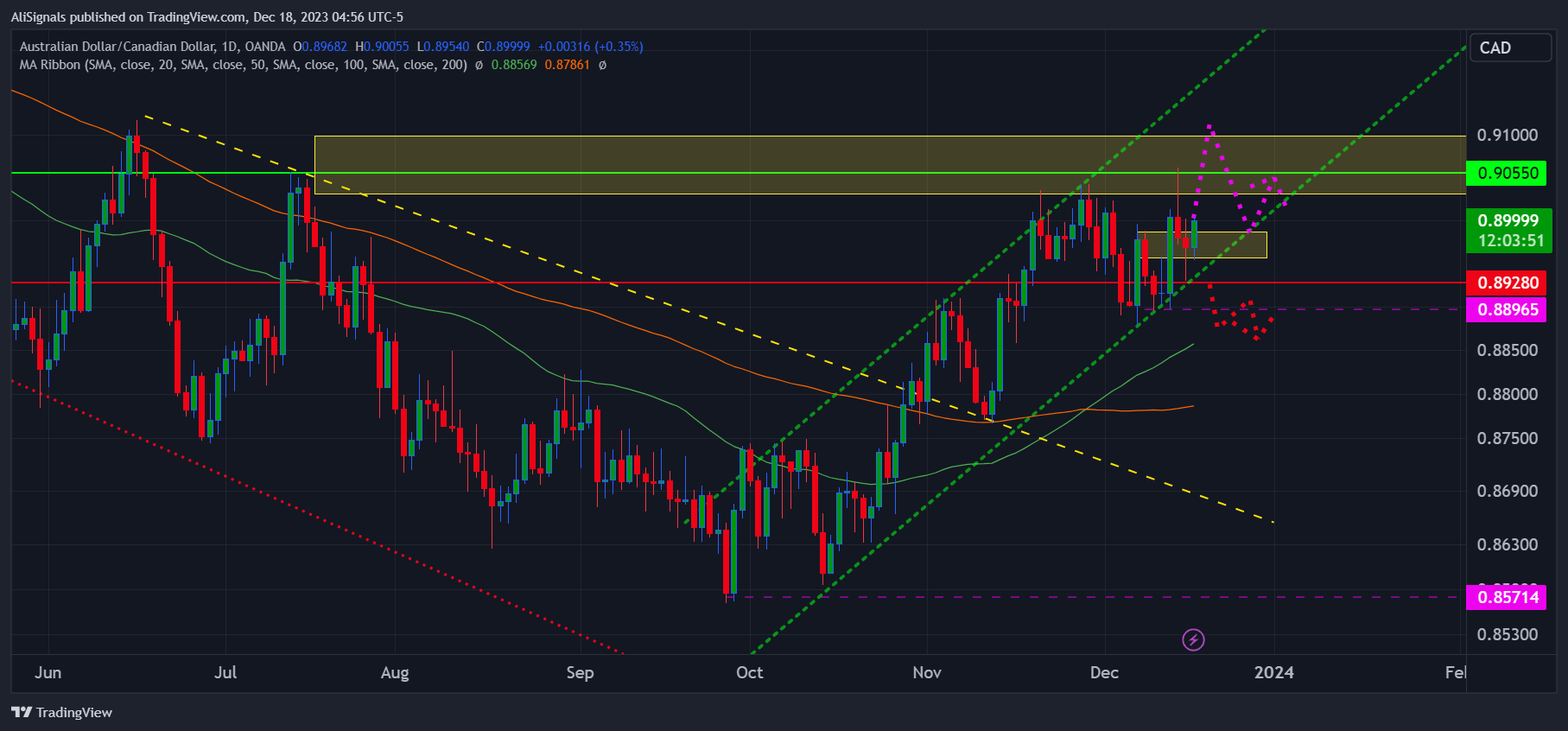Click the Jun label on time axis
Viewport: 1568px width, 731px height.
tap(48, 672)
